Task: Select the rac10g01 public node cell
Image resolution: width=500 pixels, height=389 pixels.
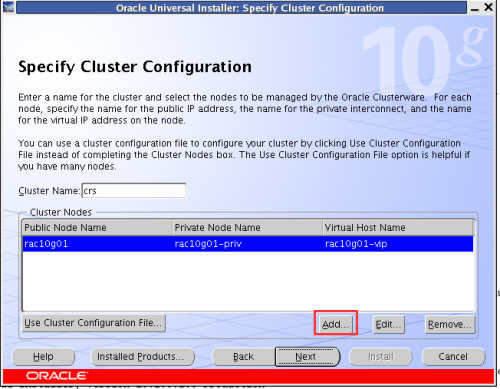Action: [x=97, y=244]
